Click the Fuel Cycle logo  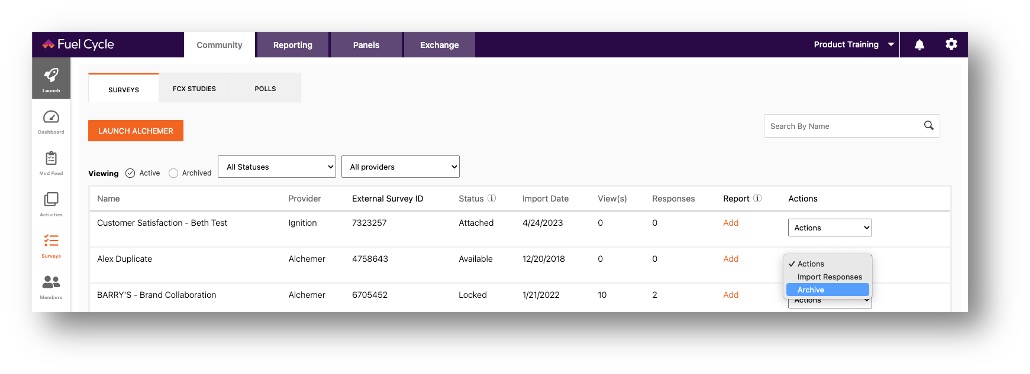(78, 45)
